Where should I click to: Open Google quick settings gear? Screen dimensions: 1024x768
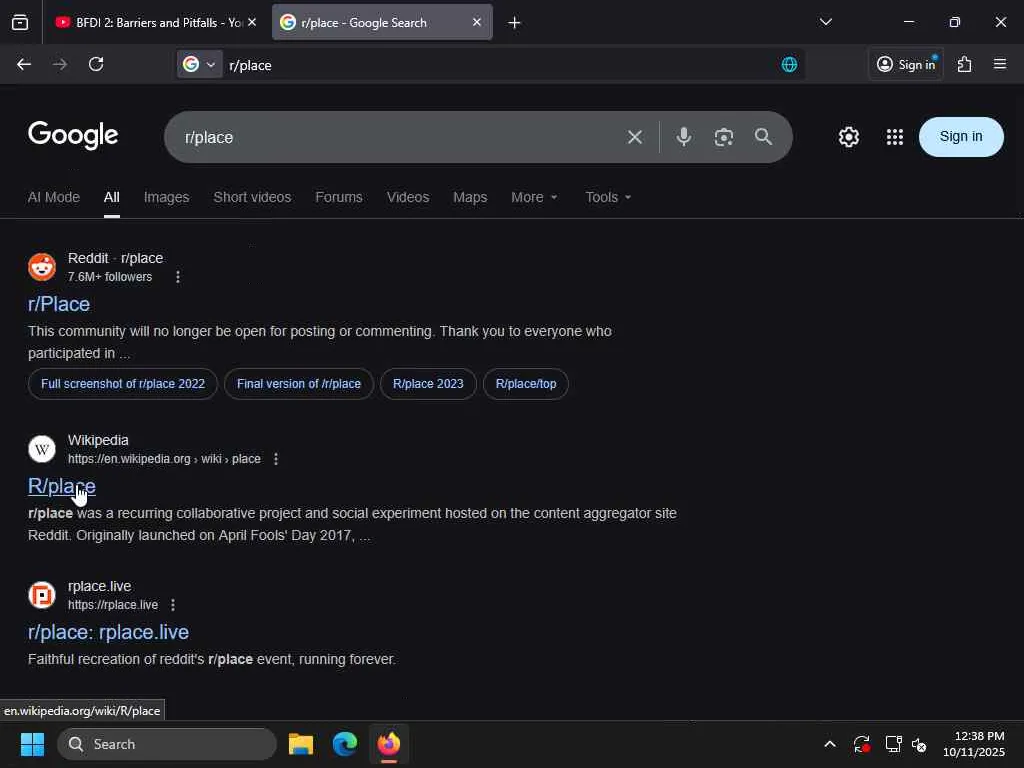[848, 137]
